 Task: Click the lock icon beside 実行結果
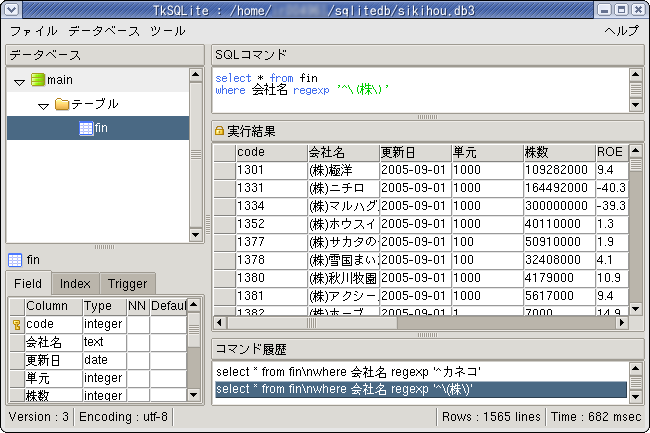click(219, 131)
